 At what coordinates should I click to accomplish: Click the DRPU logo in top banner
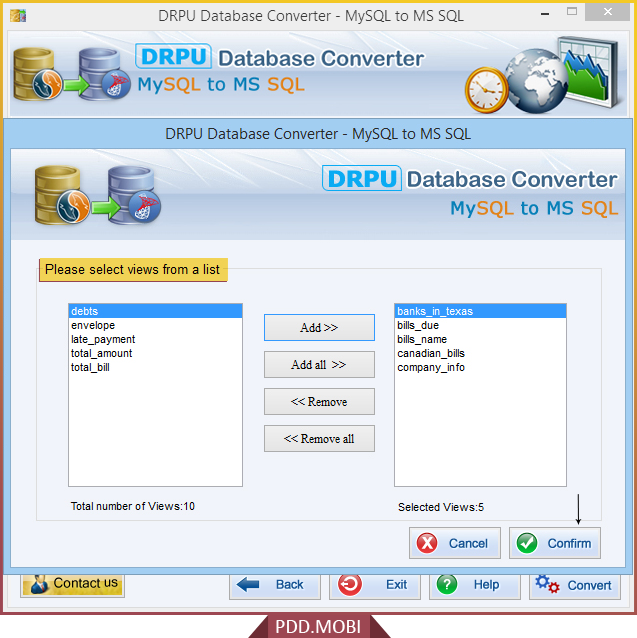click(x=174, y=56)
